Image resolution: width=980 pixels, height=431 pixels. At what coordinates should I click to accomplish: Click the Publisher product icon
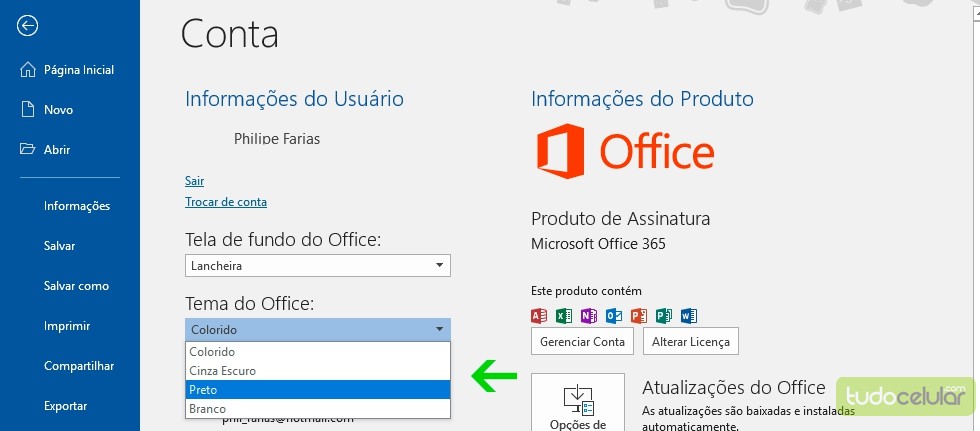pos(663,316)
